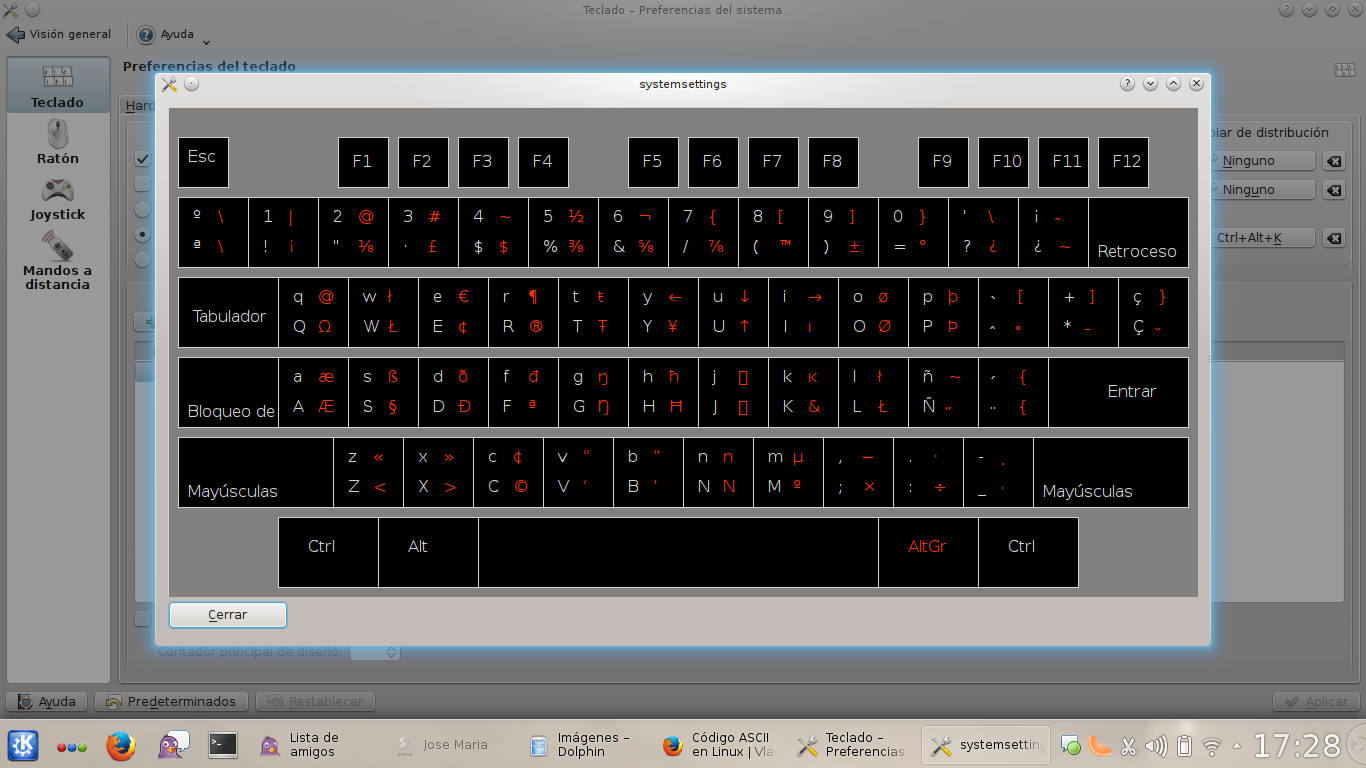Click the F1 key in keyboard preview
The image size is (1366, 768).
pos(363,162)
